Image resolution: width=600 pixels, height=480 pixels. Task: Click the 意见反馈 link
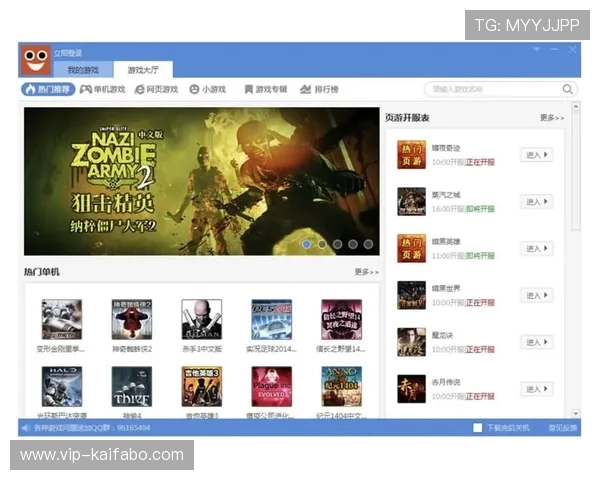pyautogui.click(x=562, y=428)
